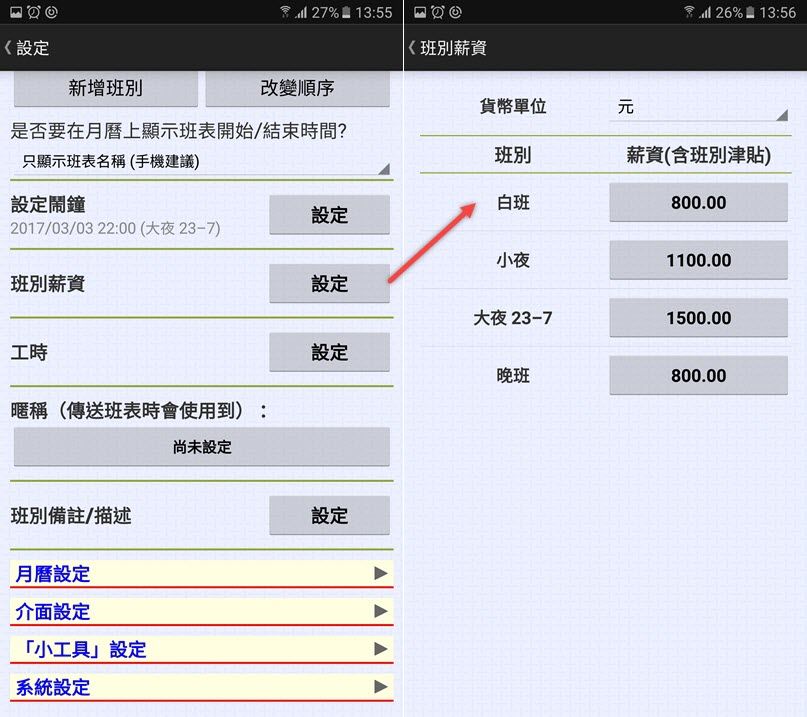Tap the 工時 label
The width and height of the screenshot is (807, 717).
(x=29, y=352)
